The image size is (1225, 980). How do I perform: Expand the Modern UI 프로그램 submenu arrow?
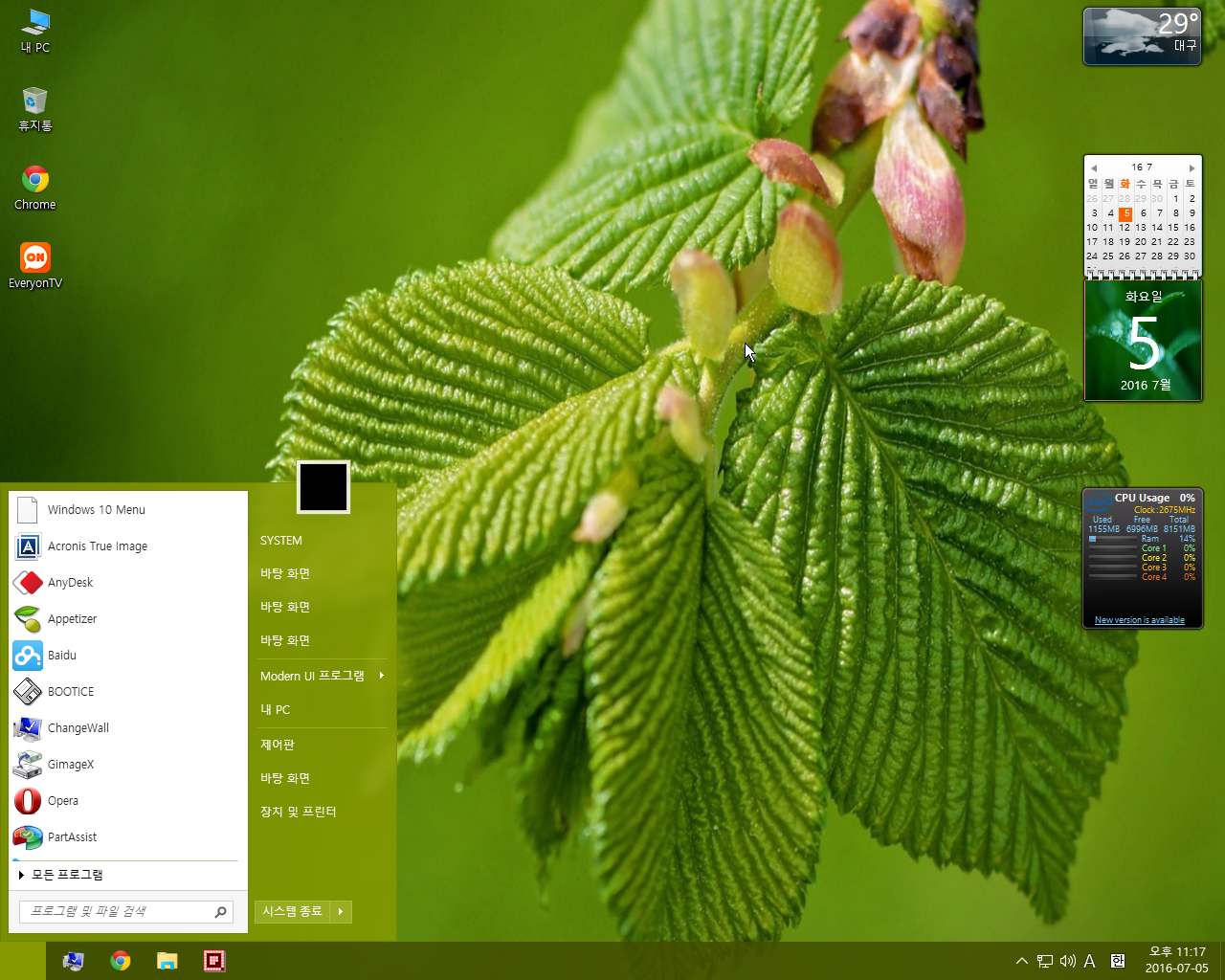pyautogui.click(x=381, y=676)
